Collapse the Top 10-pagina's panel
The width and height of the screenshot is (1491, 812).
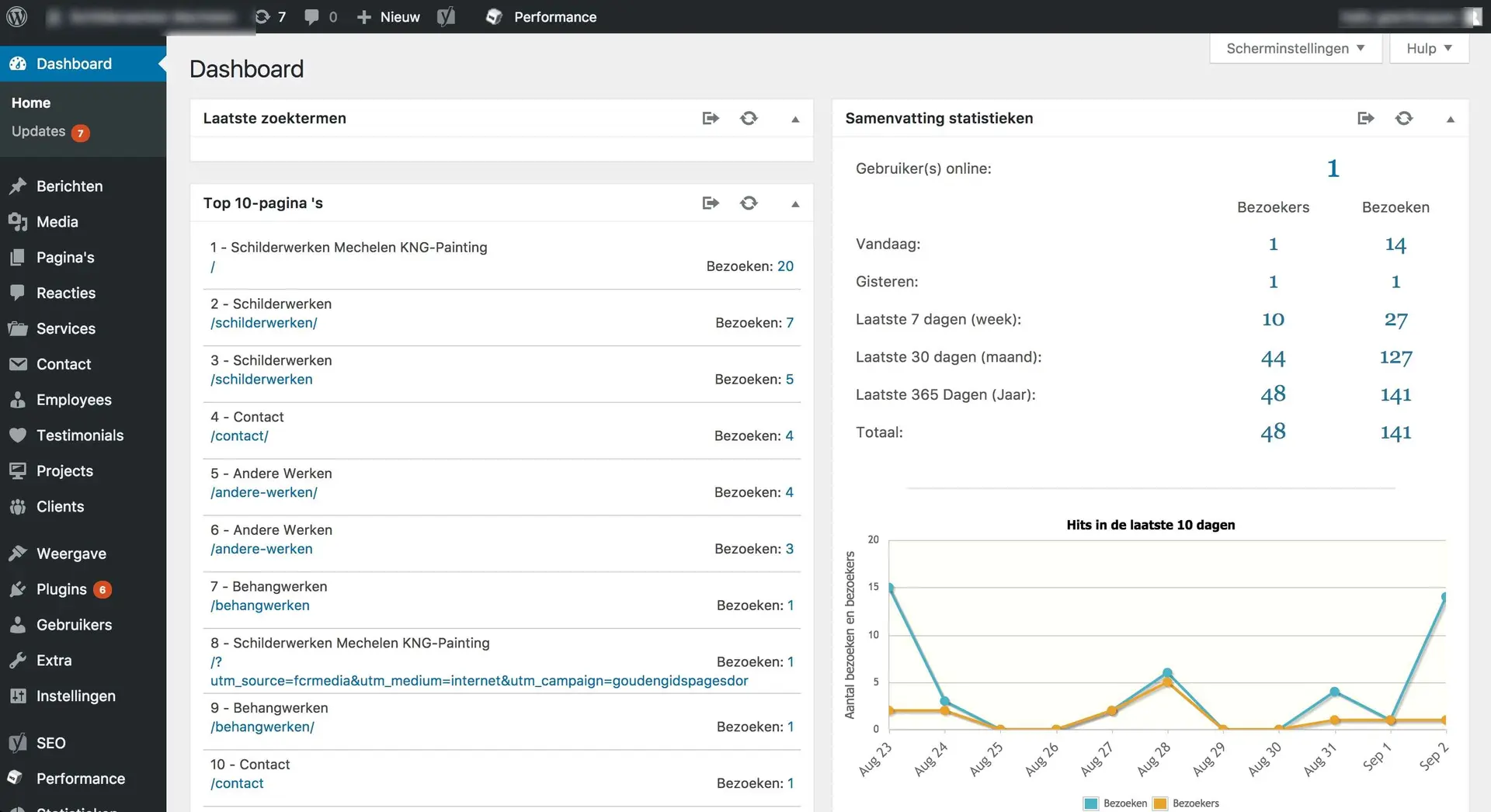tap(795, 203)
